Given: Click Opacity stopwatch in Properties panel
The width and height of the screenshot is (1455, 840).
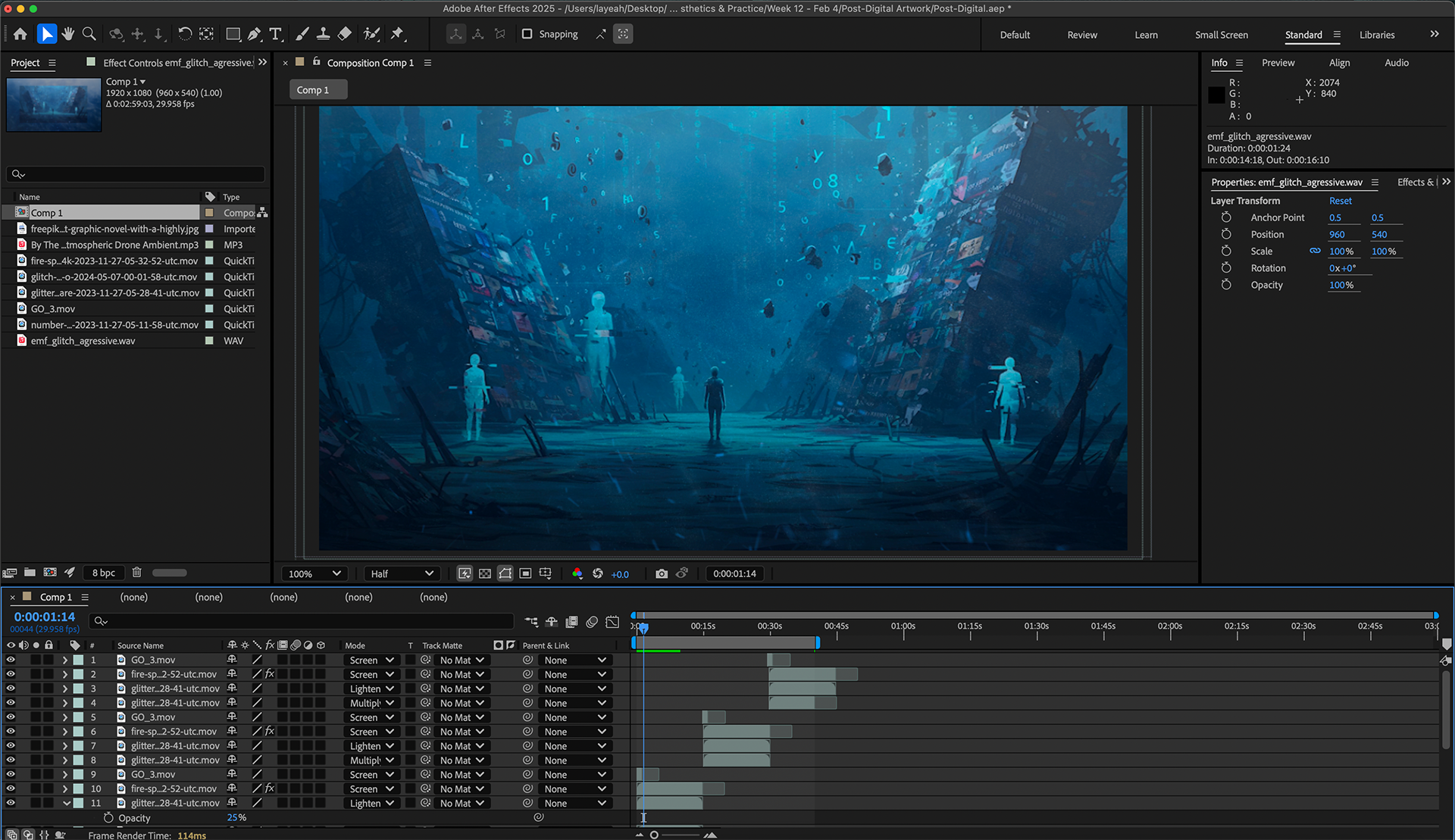Looking at the screenshot, I should (1226, 285).
